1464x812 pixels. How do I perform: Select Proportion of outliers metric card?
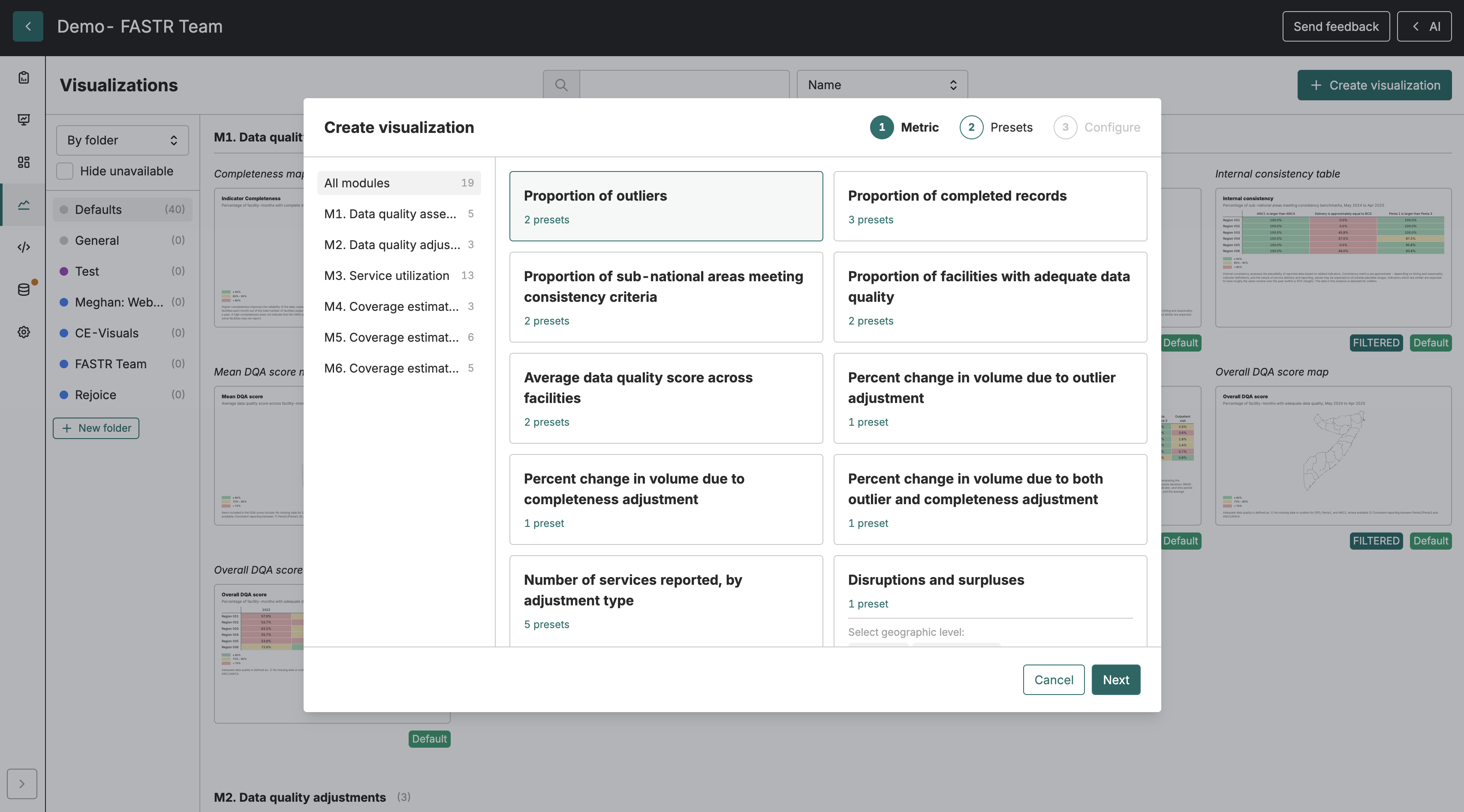pos(666,206)
